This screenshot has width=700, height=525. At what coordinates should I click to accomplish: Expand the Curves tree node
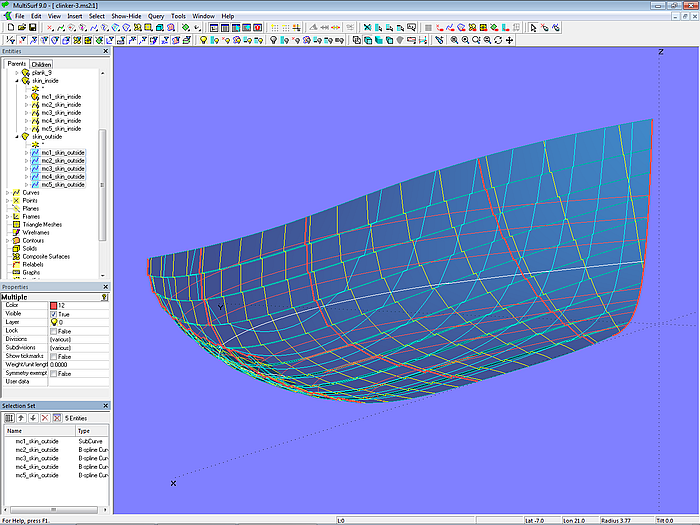tap(8, 192)
